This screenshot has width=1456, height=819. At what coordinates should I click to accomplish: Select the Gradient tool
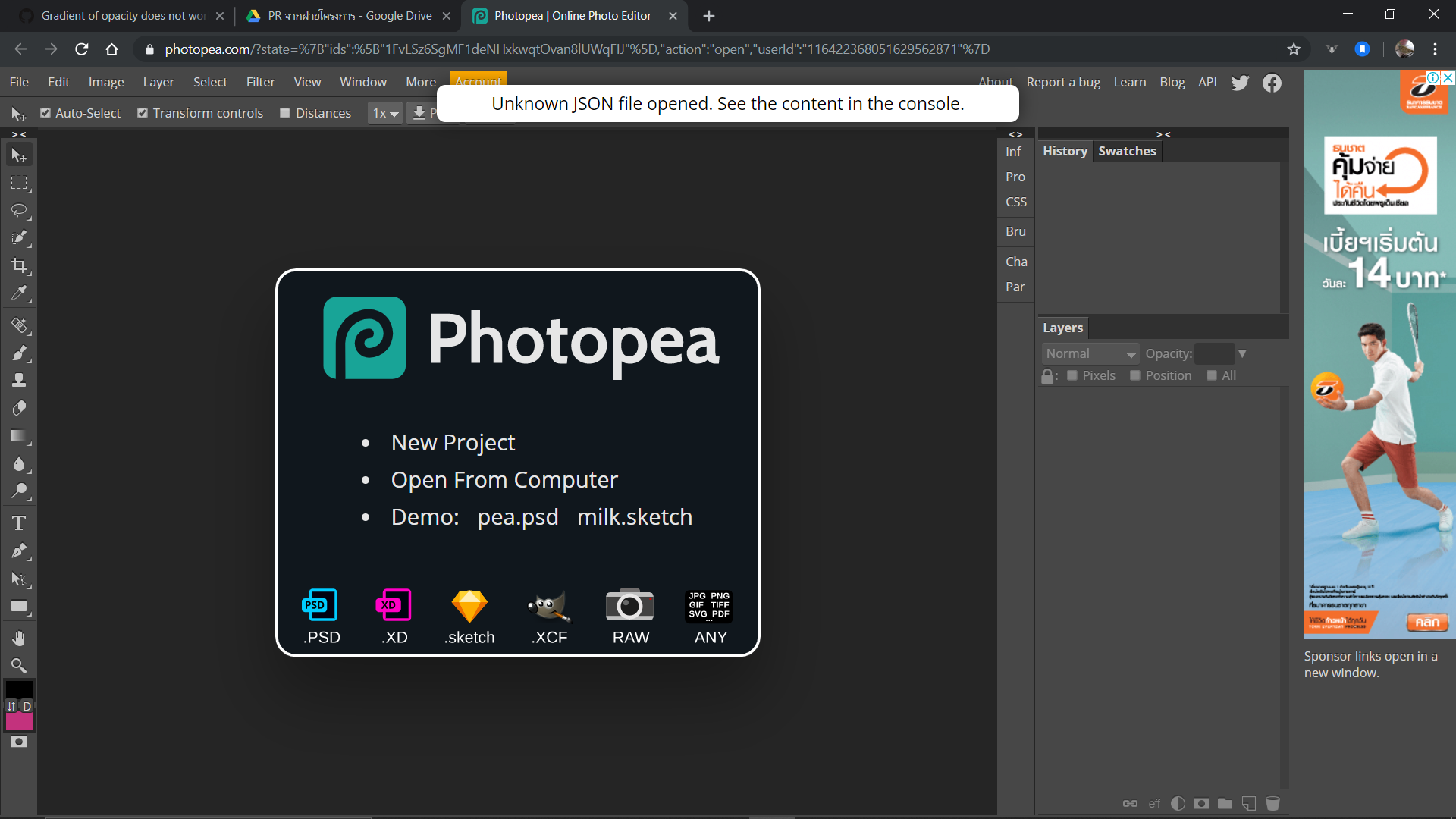(x=19, y=436)
